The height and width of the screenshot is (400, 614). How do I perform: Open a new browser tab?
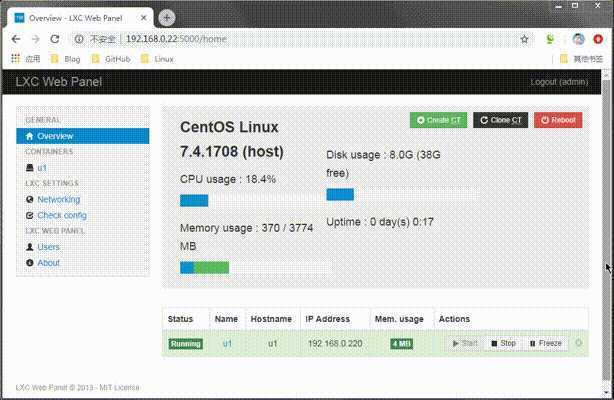tap(167, 18)
